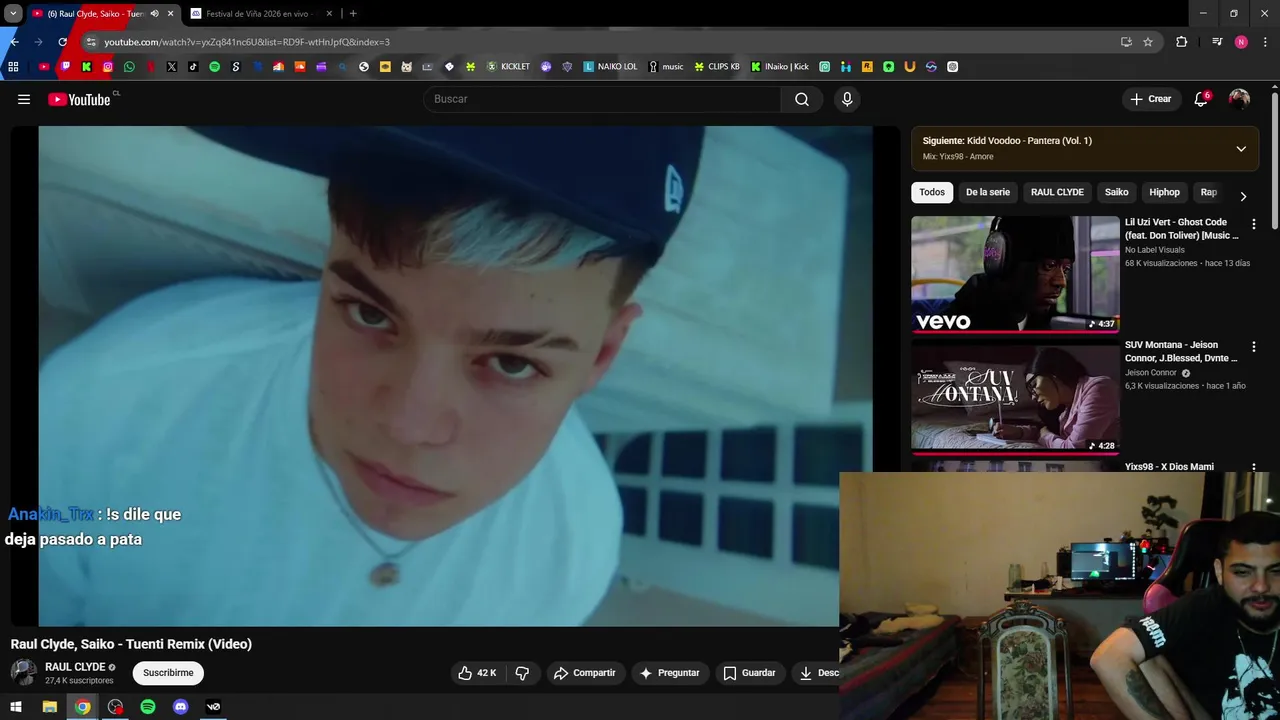Viewport: 1280px width, 720px height.
Task: Open the Instagram bookmark icon
Action: (108, 67)
